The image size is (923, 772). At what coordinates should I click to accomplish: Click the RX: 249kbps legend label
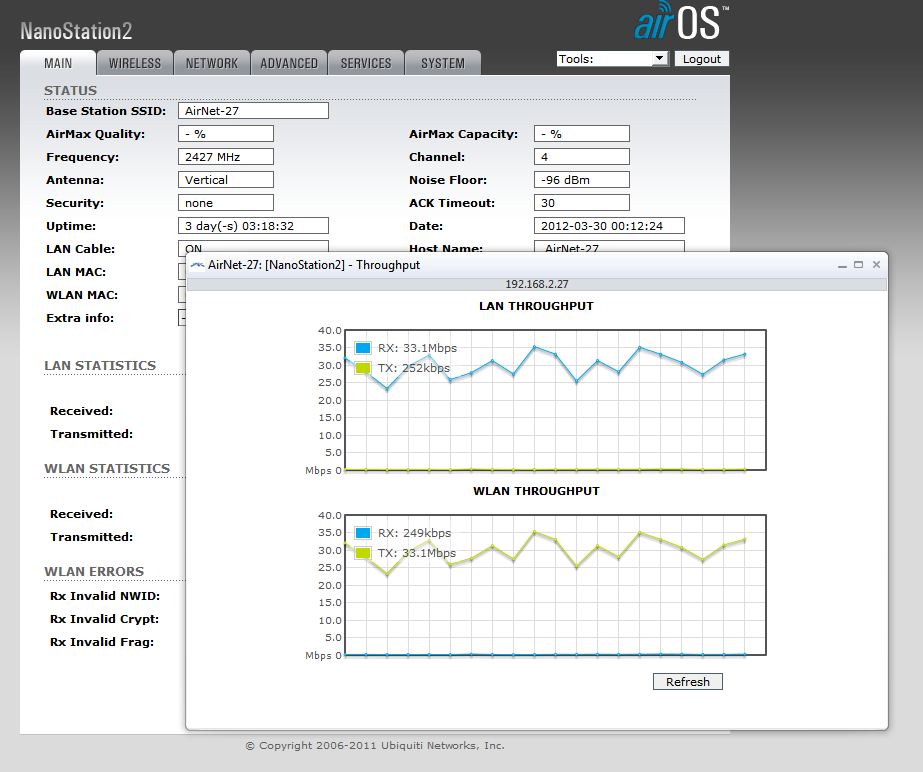[414, 533]
